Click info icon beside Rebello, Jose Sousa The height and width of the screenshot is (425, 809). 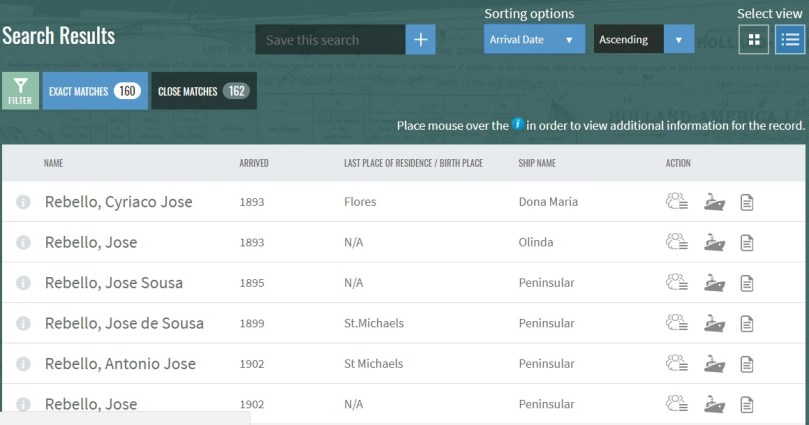point(24,283)
